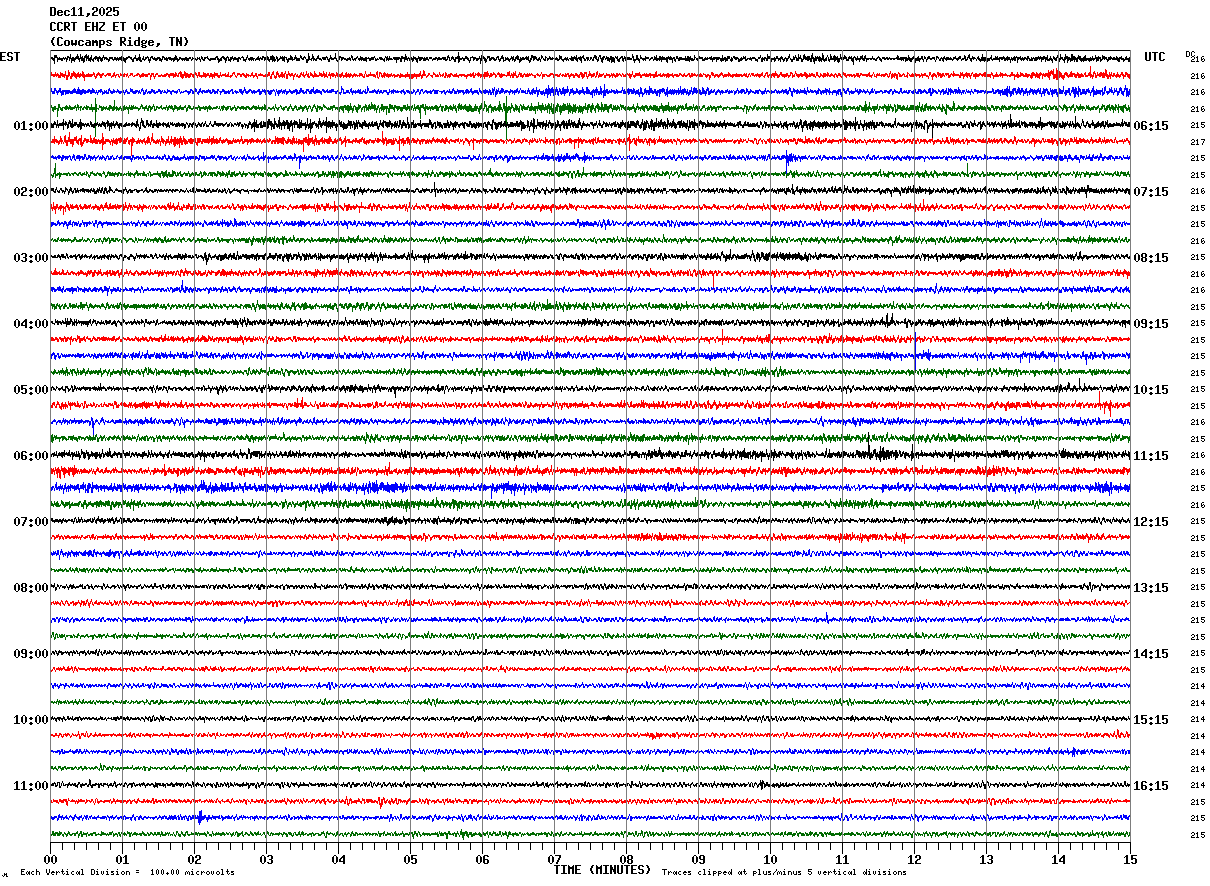Click the DC offset value 217
1210x886 pixels.
coord(1197,142)
